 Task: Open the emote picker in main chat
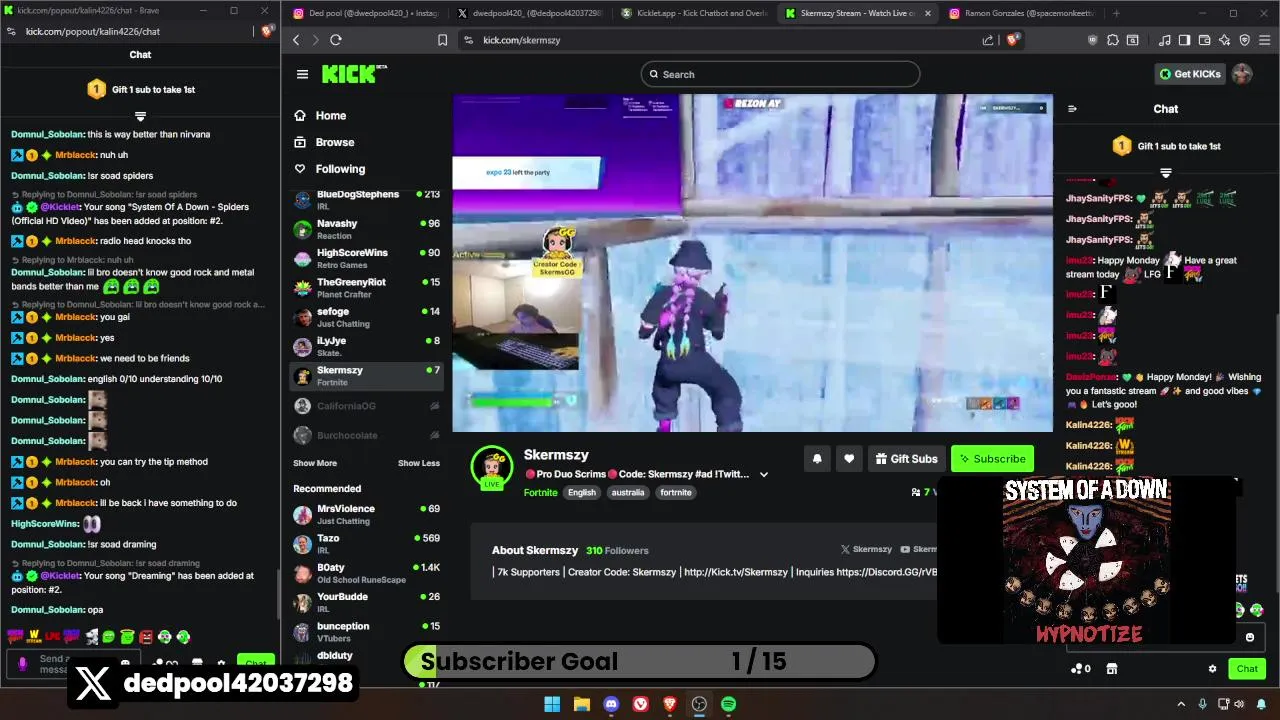click(x=1249, y=637)
